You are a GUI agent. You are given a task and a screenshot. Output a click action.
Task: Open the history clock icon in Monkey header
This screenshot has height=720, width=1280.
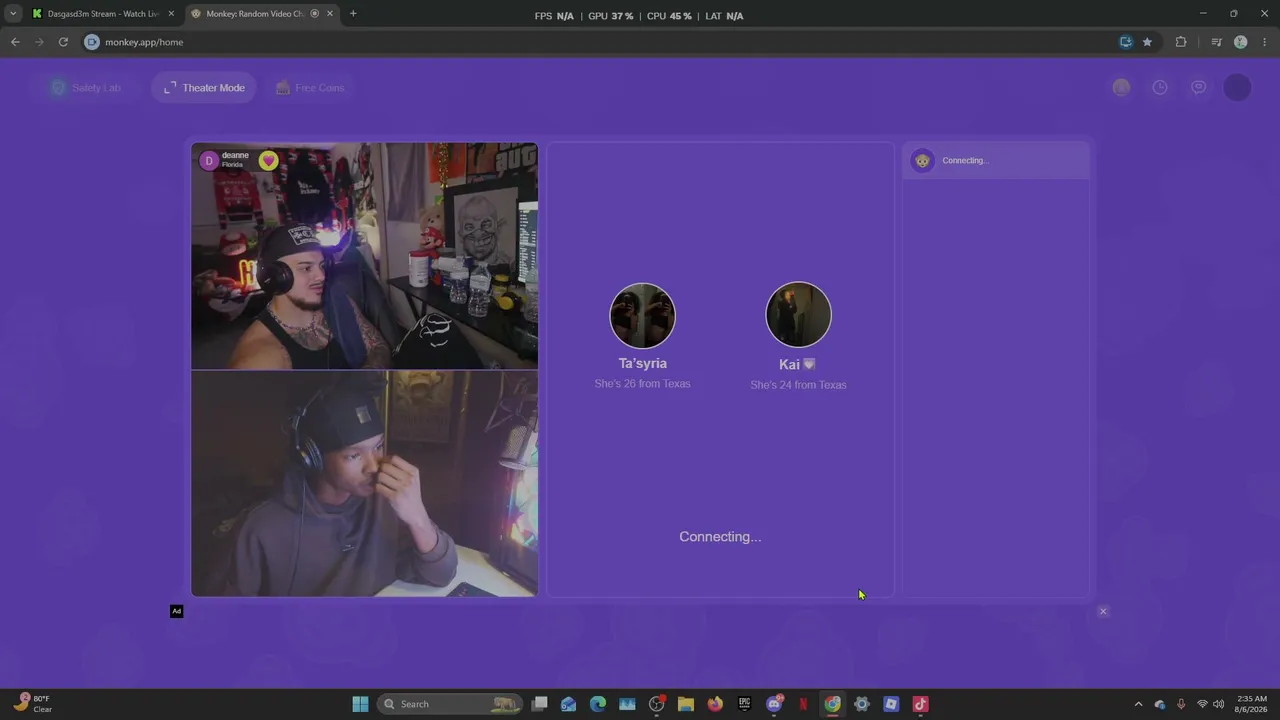(1160, 87)
